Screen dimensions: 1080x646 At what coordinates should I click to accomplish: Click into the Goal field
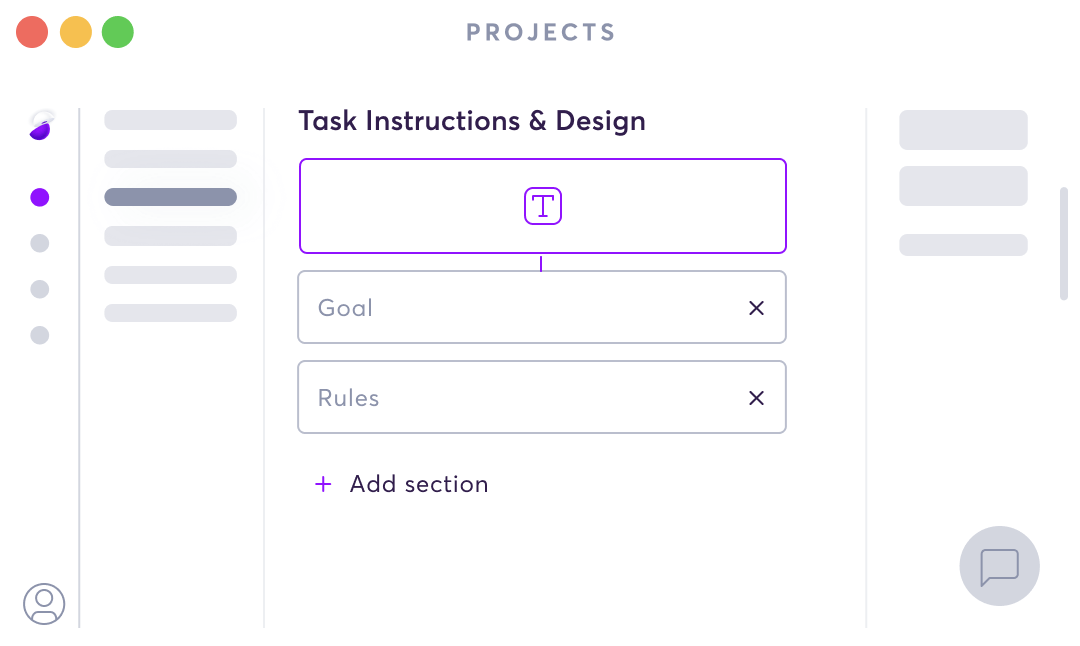click(x=542, y=307)
